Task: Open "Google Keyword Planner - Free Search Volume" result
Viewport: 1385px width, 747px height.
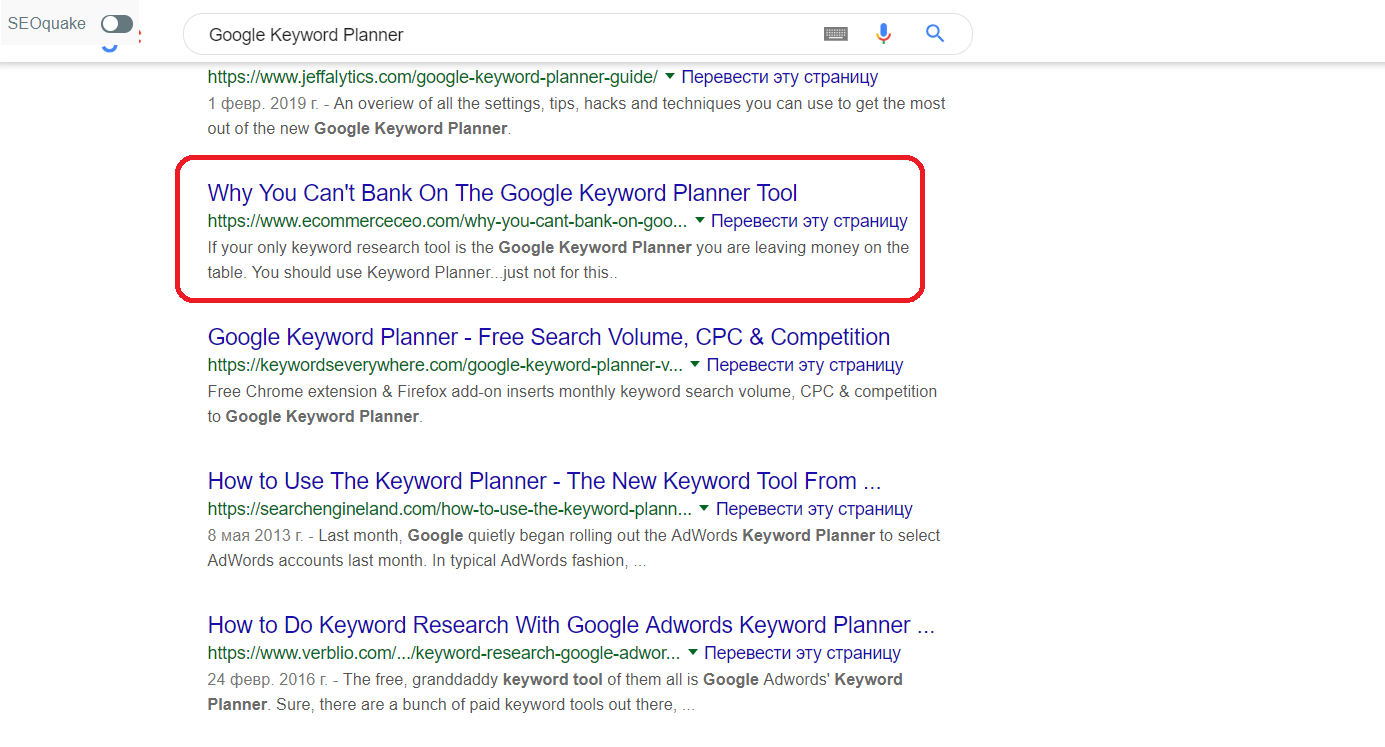Action: coord(549,337)
